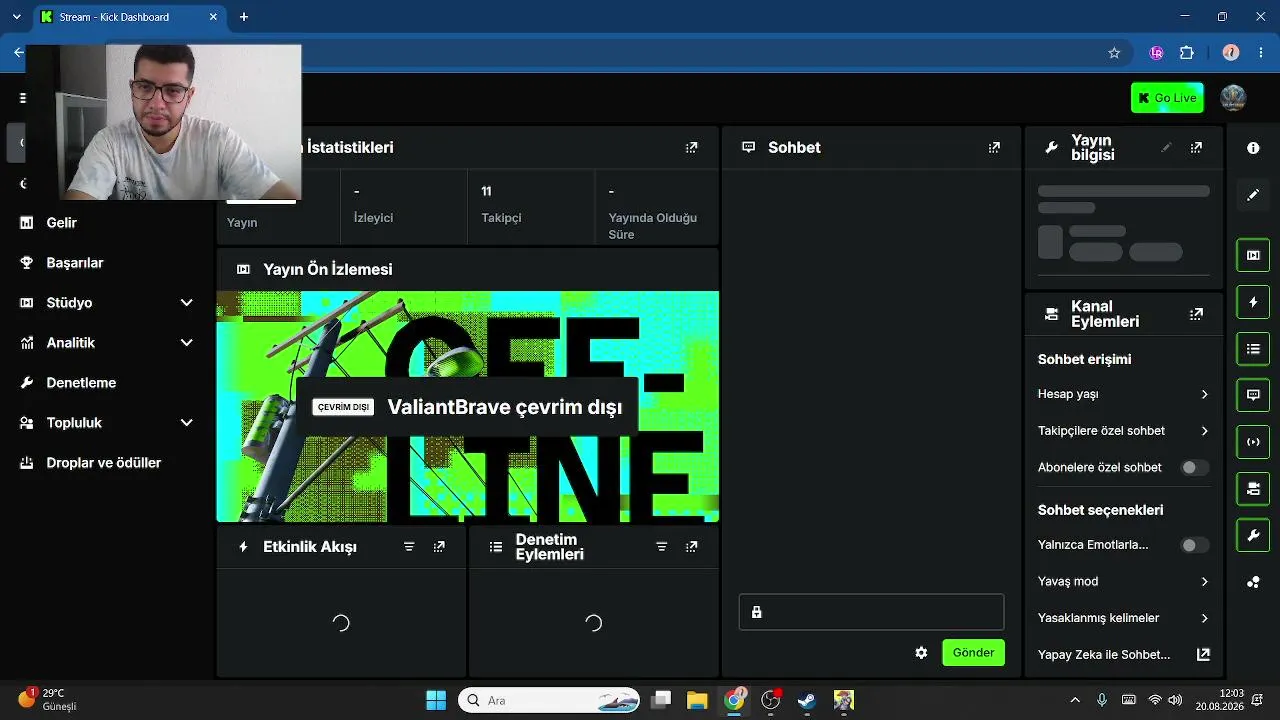Open Yasaklanmış kelimeler options chevron
The image size is (1280, 720).
[1204, 618]
